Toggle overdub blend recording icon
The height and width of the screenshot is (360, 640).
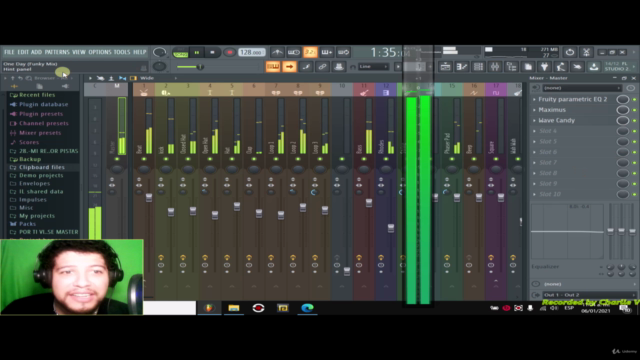point(327,52)
